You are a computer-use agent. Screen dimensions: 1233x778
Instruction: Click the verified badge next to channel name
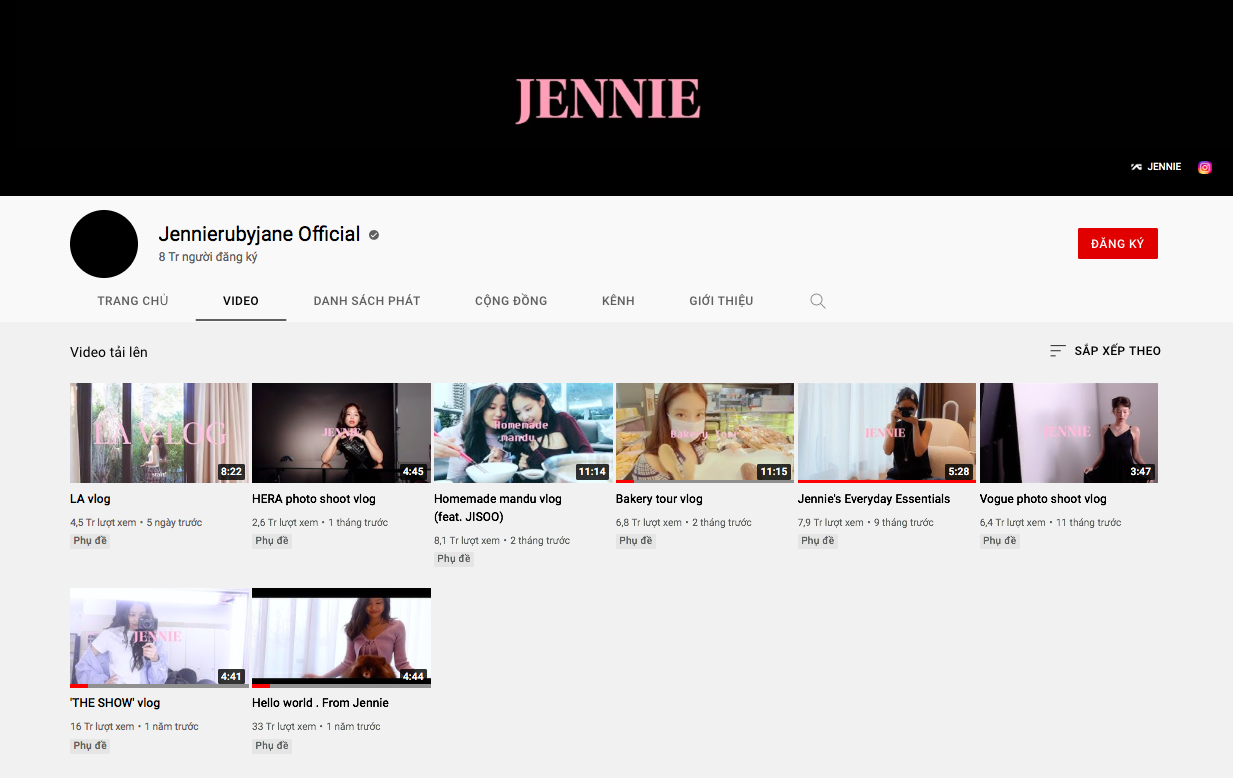[373, 234]
